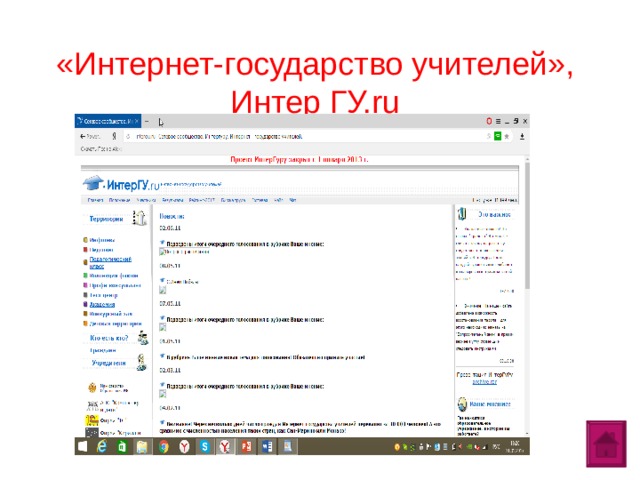Click the ИнтерГУ.ru site title text
This screenshot has height=480, width=640.
click(x=133, y=185)
